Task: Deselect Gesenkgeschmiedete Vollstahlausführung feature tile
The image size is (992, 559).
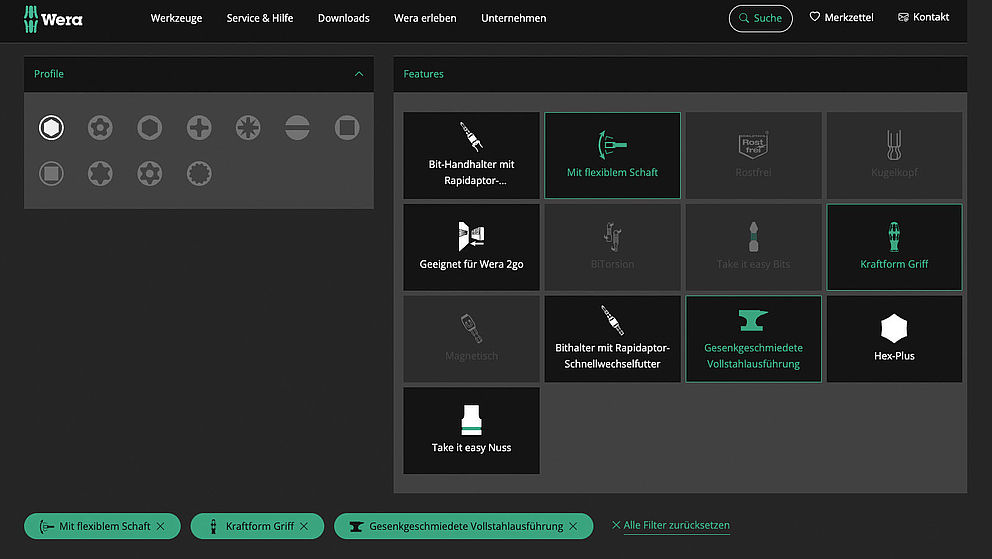Action: pyautogui.click(x=753, y=339)
